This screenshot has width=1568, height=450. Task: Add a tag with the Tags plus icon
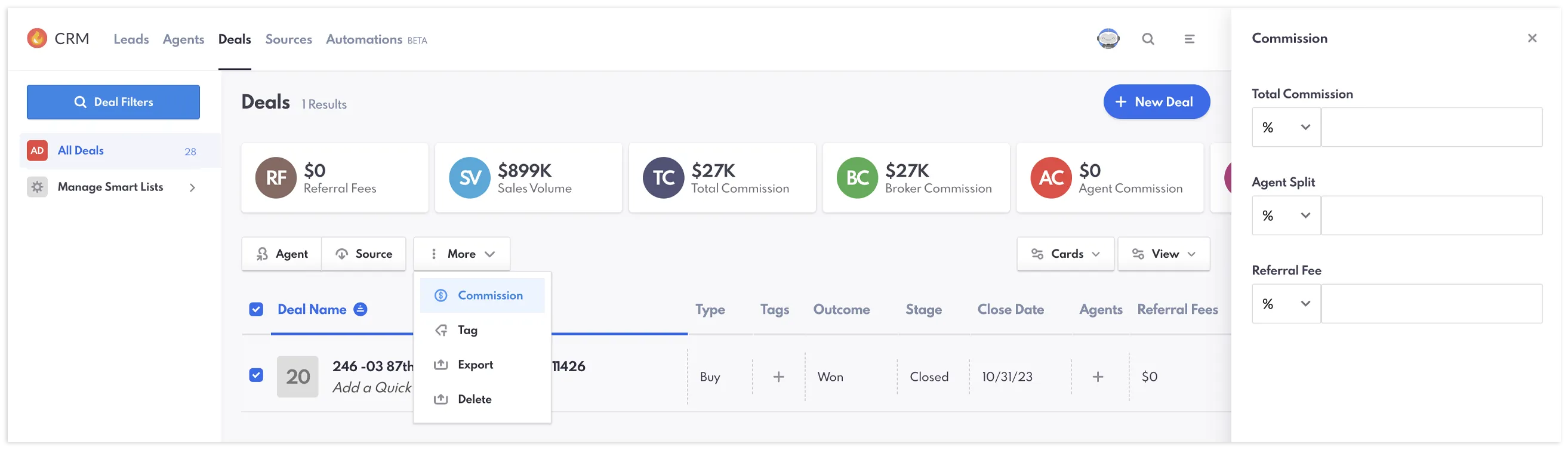tap(779, 378)
